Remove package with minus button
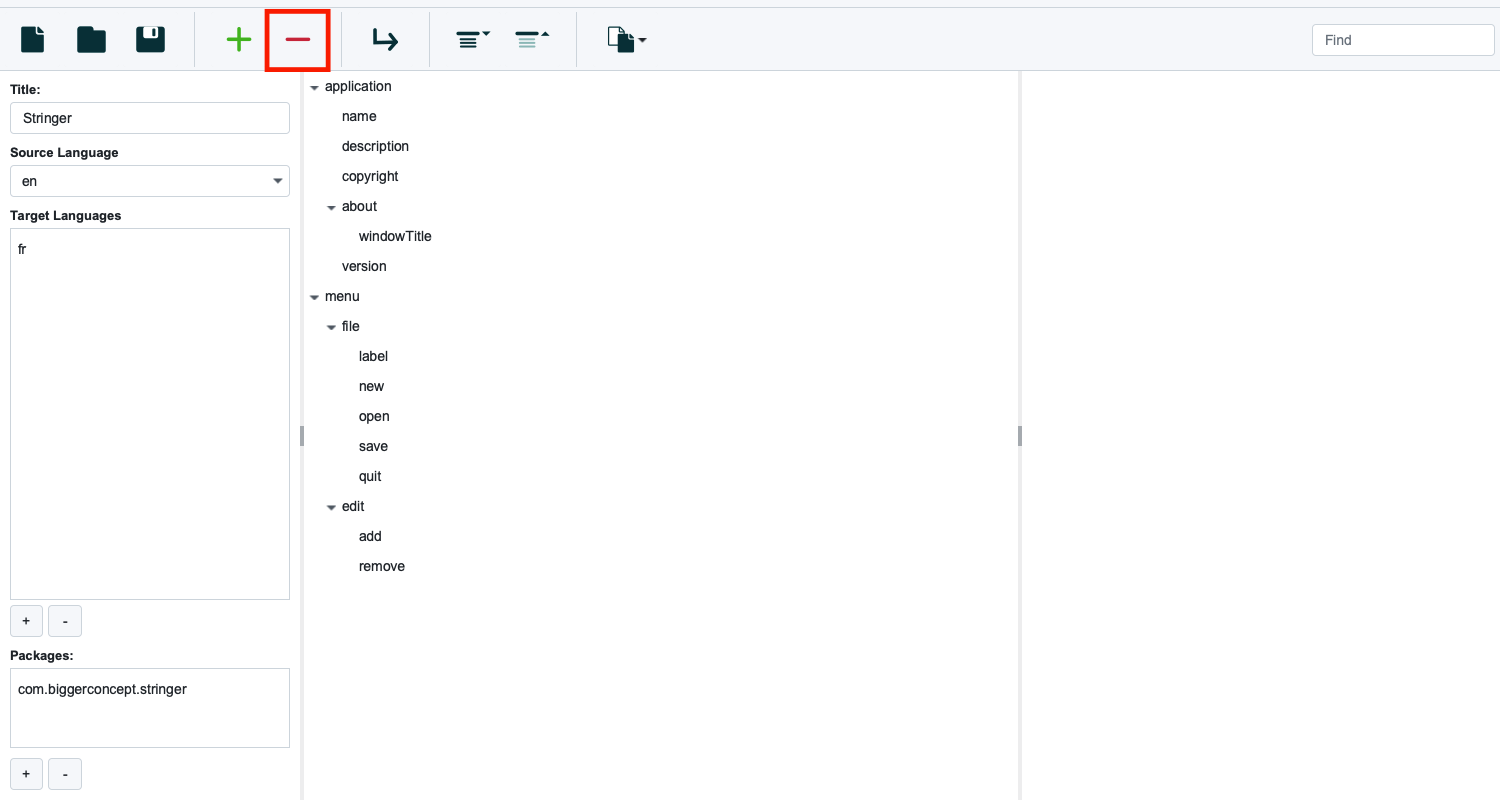 65,774
